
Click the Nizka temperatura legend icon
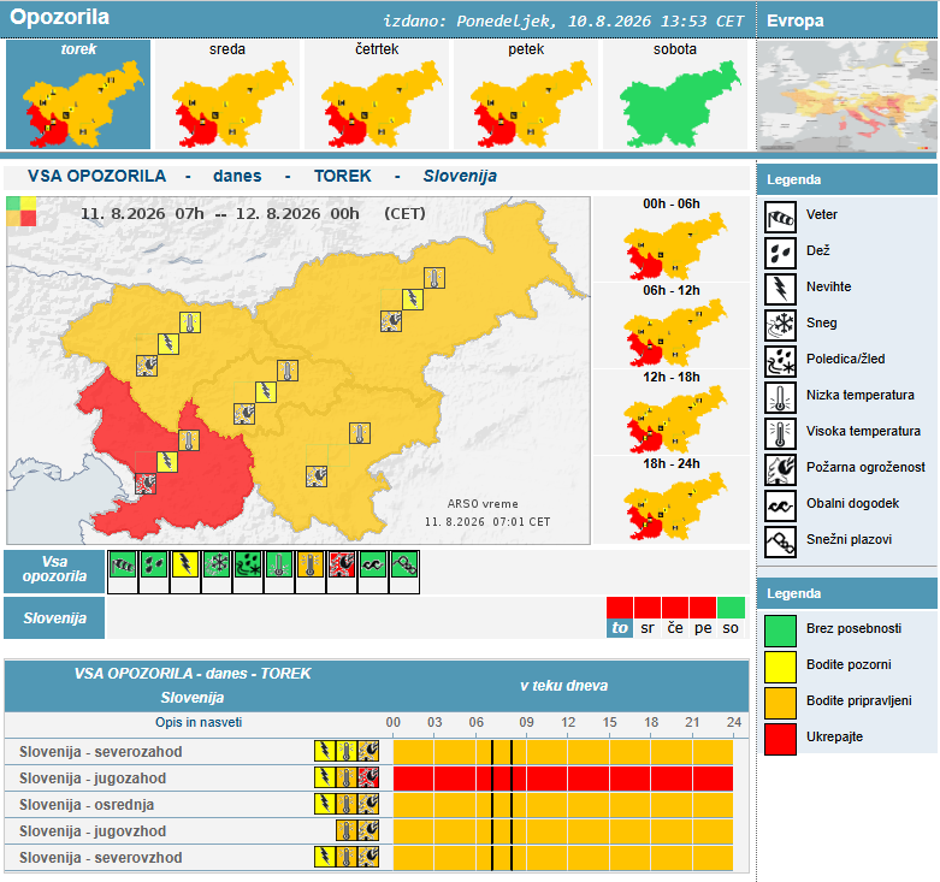780,398
